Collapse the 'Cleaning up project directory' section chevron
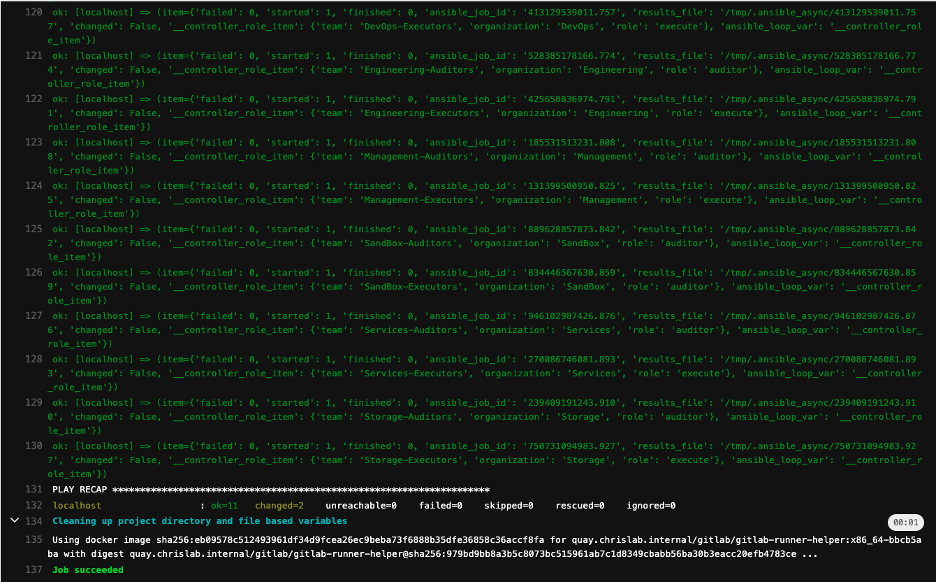 pyautogui.click(x=14, y=521)
